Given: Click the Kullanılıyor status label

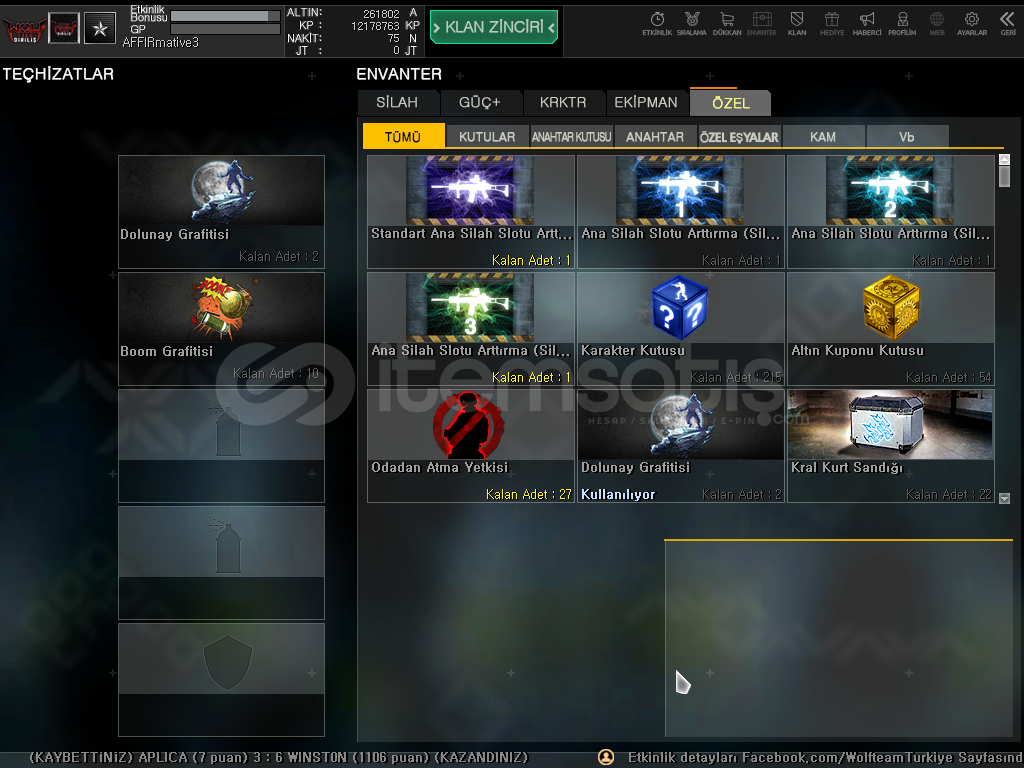Looking at the screenshot, I should coord(618,494).
